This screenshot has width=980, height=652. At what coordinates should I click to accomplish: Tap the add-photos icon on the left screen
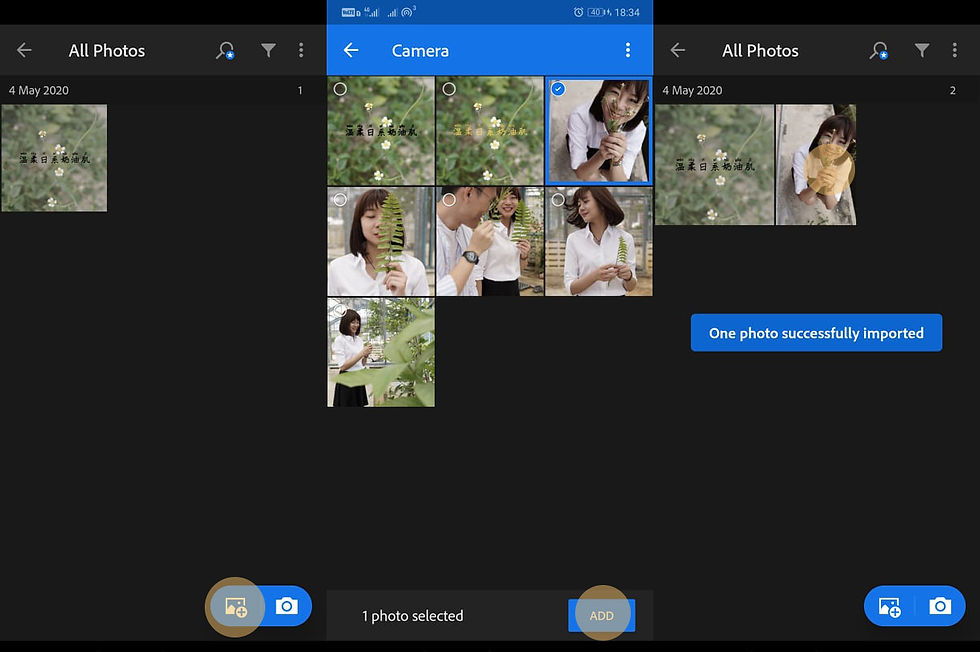(x=236, y=606)
